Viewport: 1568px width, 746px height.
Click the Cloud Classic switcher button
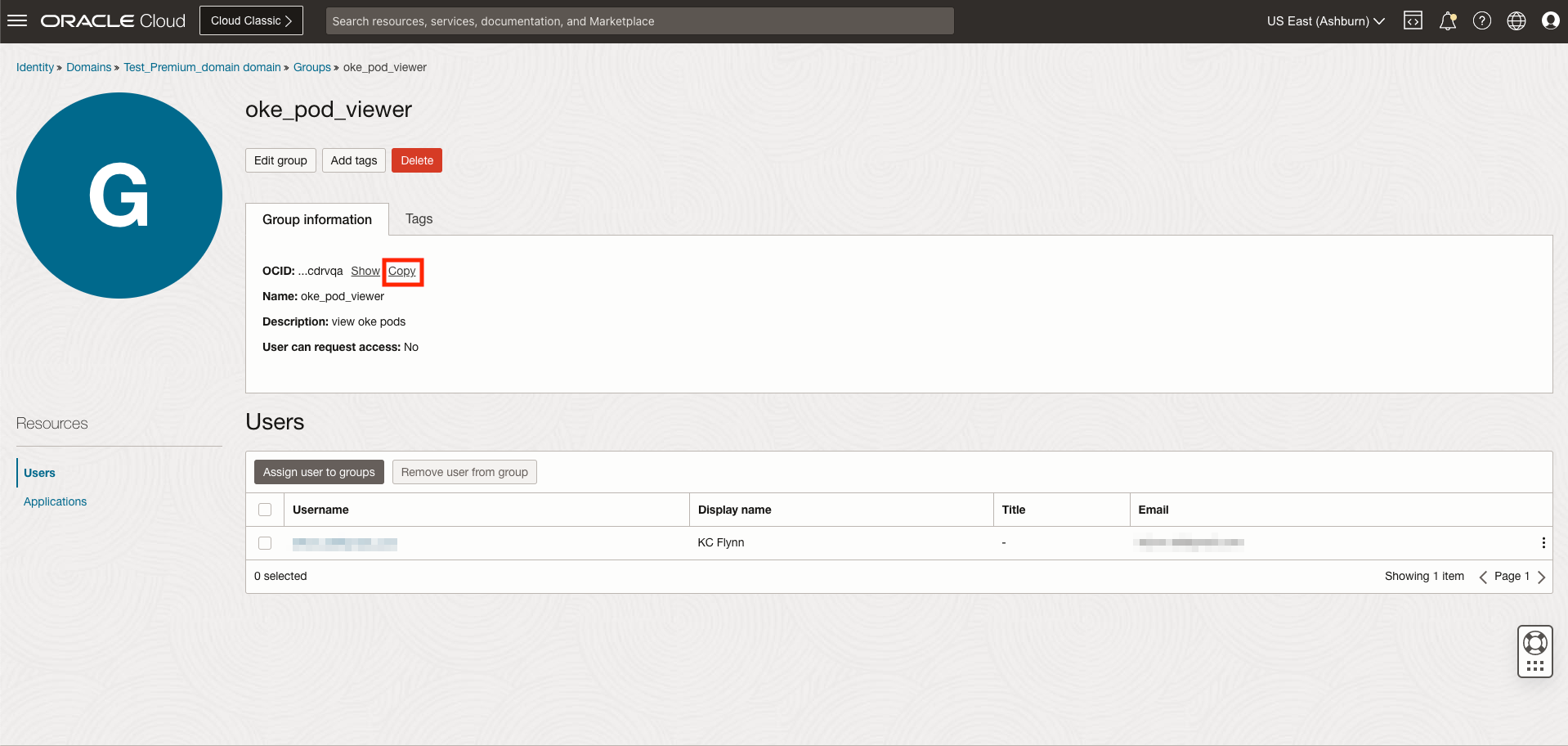click(251, 21)
